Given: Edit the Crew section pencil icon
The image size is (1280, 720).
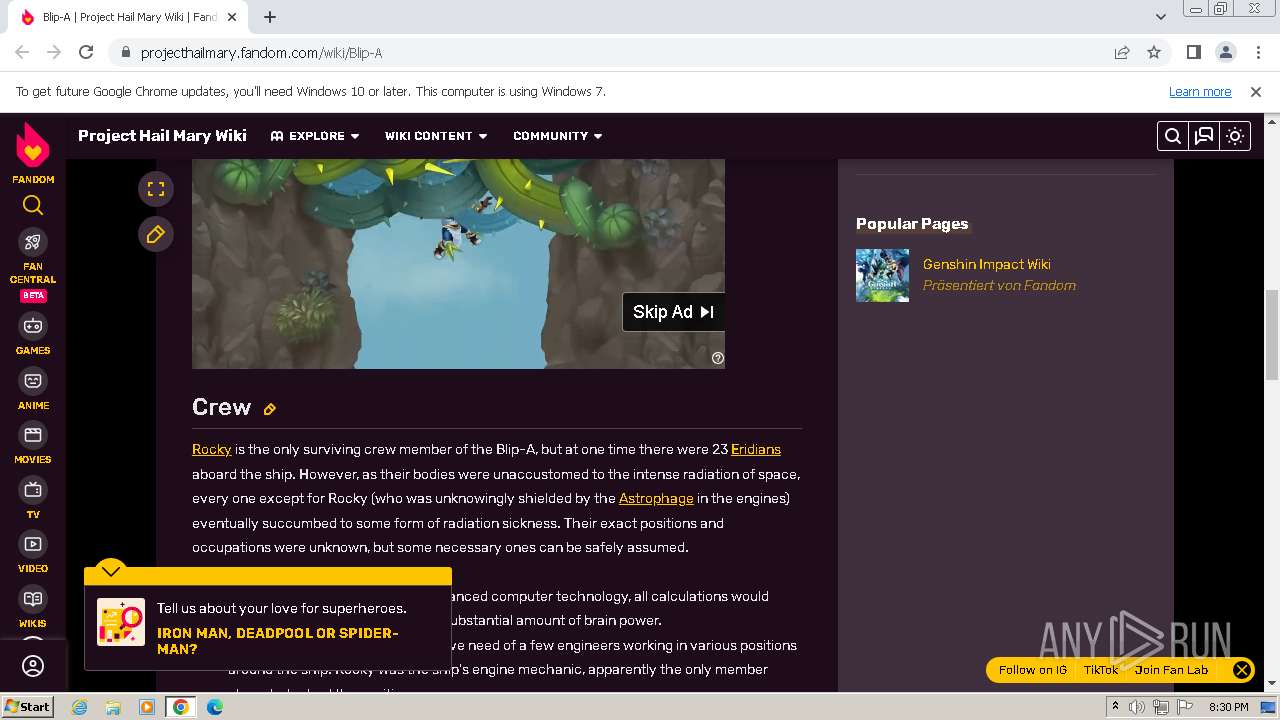Looking at the screenshot, I should pyautogui.click(x=269, y=409).
